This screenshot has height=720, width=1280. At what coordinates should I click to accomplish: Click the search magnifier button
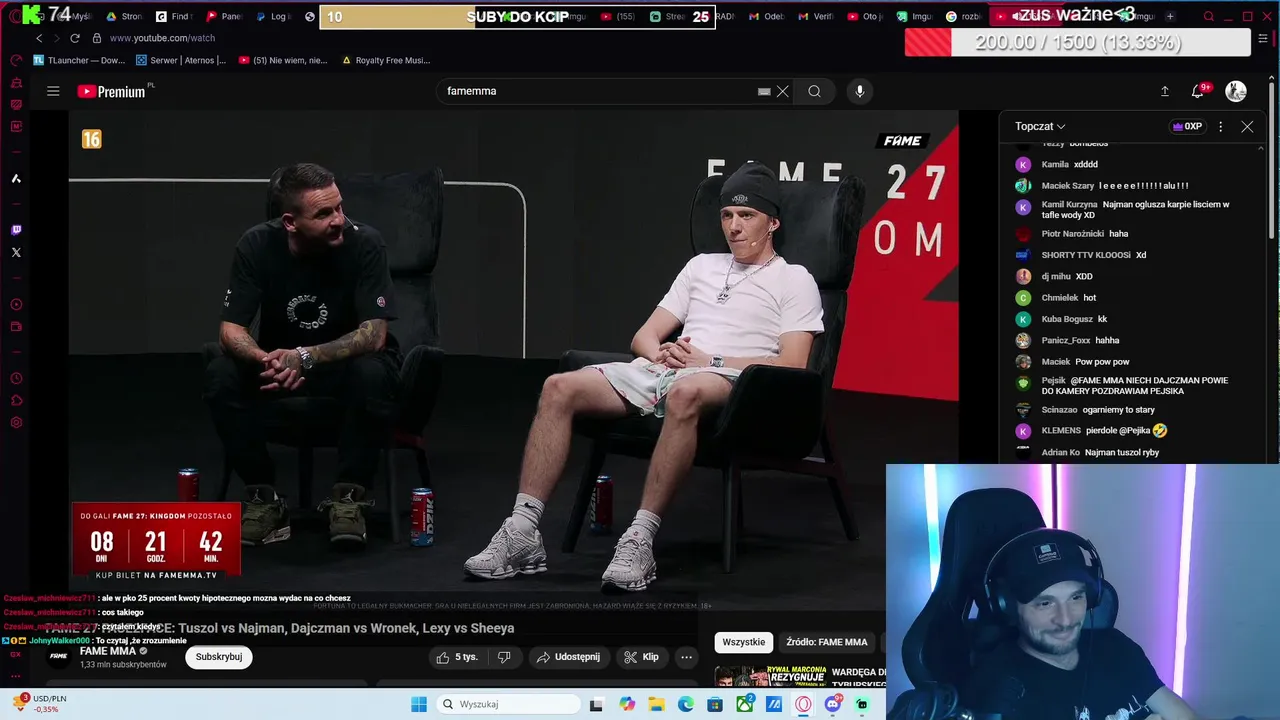[814, 91]
